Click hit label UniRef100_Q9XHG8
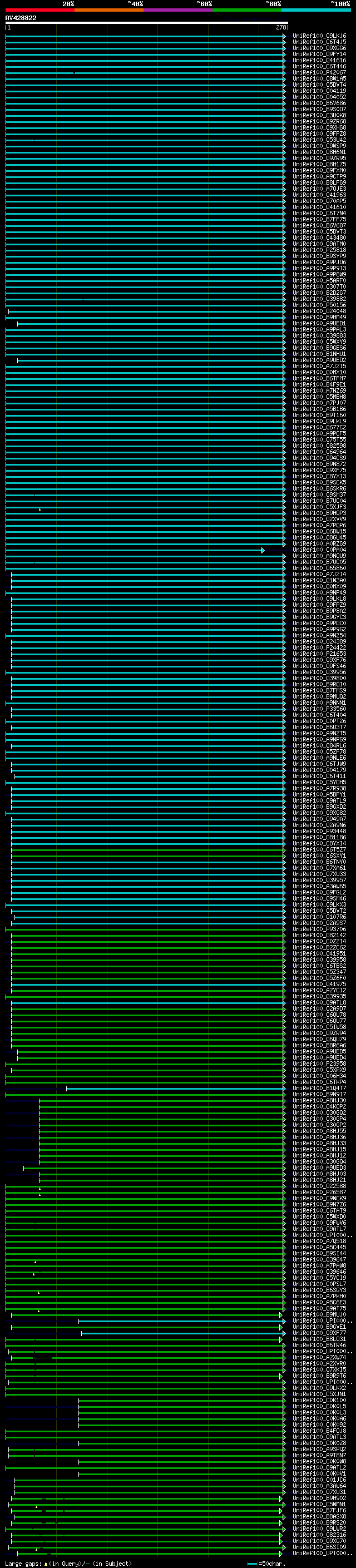Image resolution: width=356 pixels, height=1568 pixels. [319, 128]
